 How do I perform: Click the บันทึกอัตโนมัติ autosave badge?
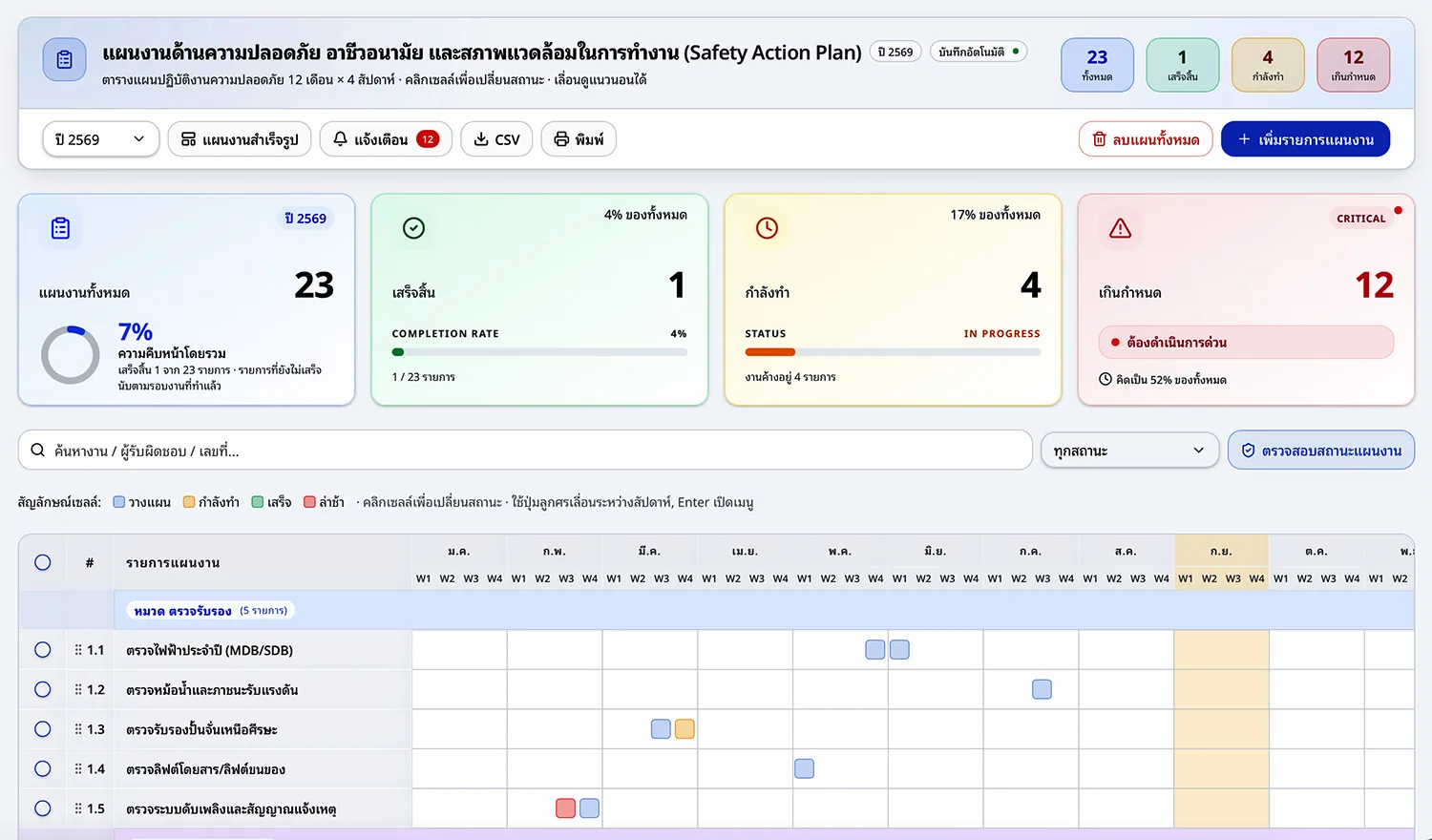tap(979, 52)
